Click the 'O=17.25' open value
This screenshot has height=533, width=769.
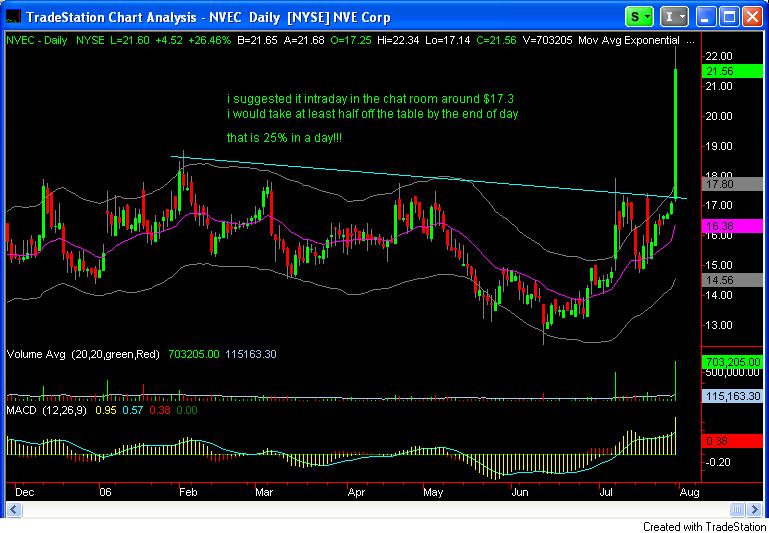(352, 41)
